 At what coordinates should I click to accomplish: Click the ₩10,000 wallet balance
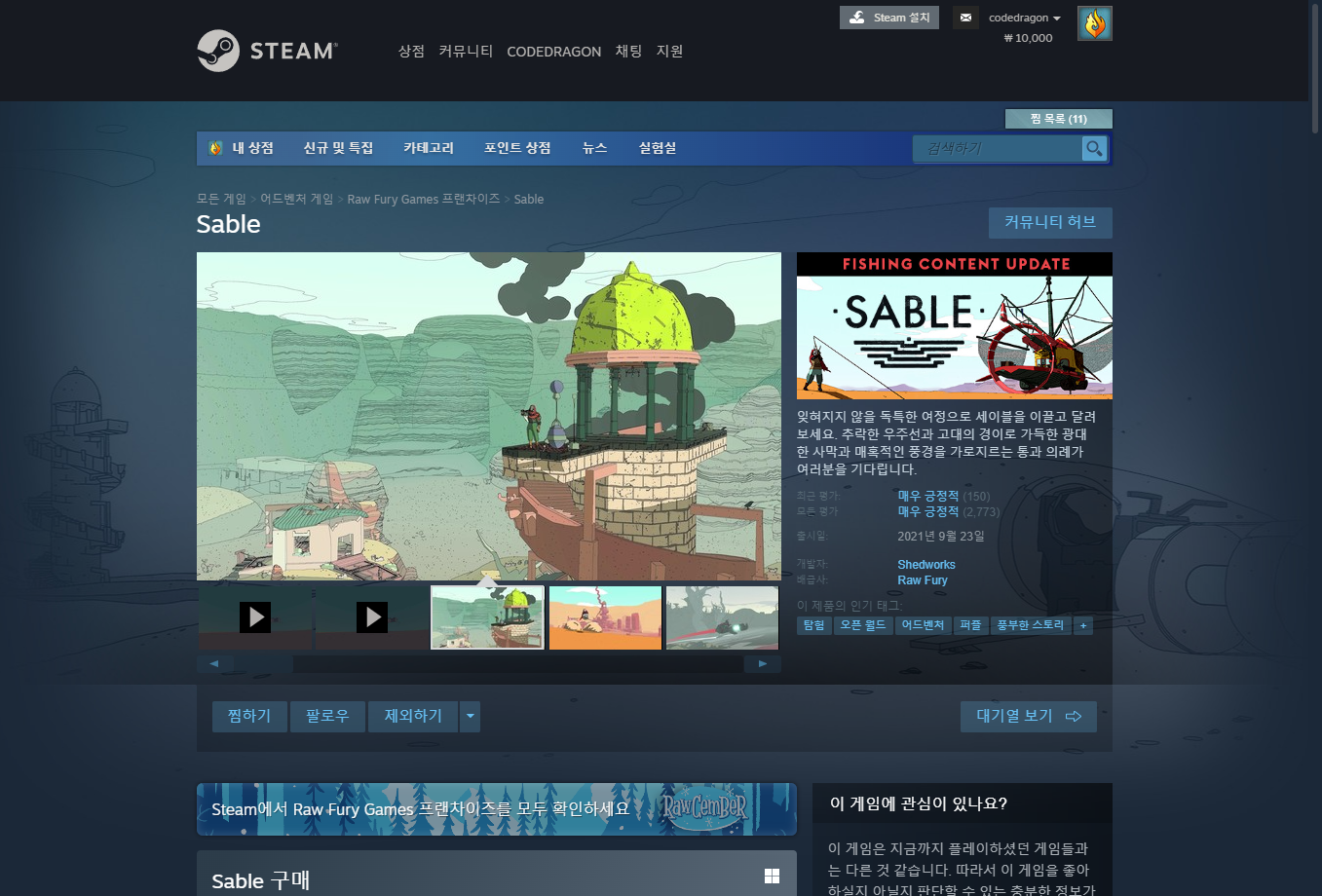1028,38
